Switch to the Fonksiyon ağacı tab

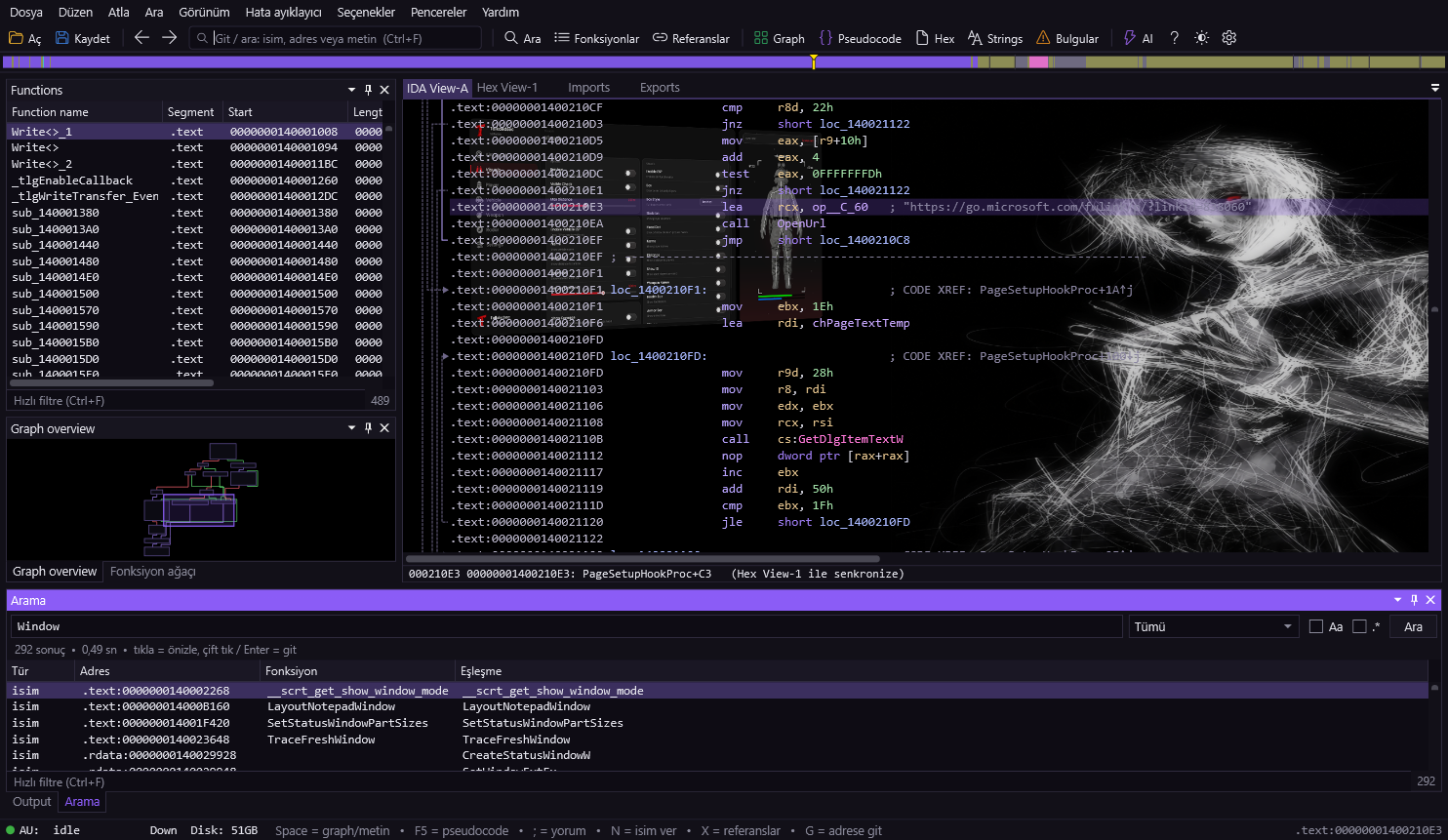point(153,572)
